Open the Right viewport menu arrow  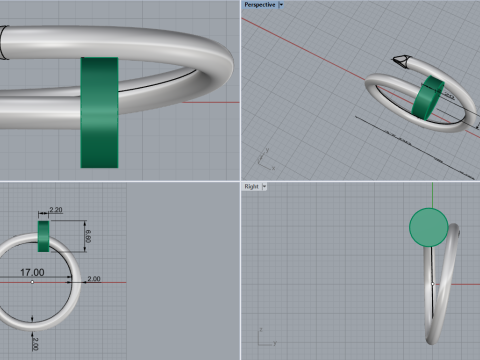(x=264, y=187)
